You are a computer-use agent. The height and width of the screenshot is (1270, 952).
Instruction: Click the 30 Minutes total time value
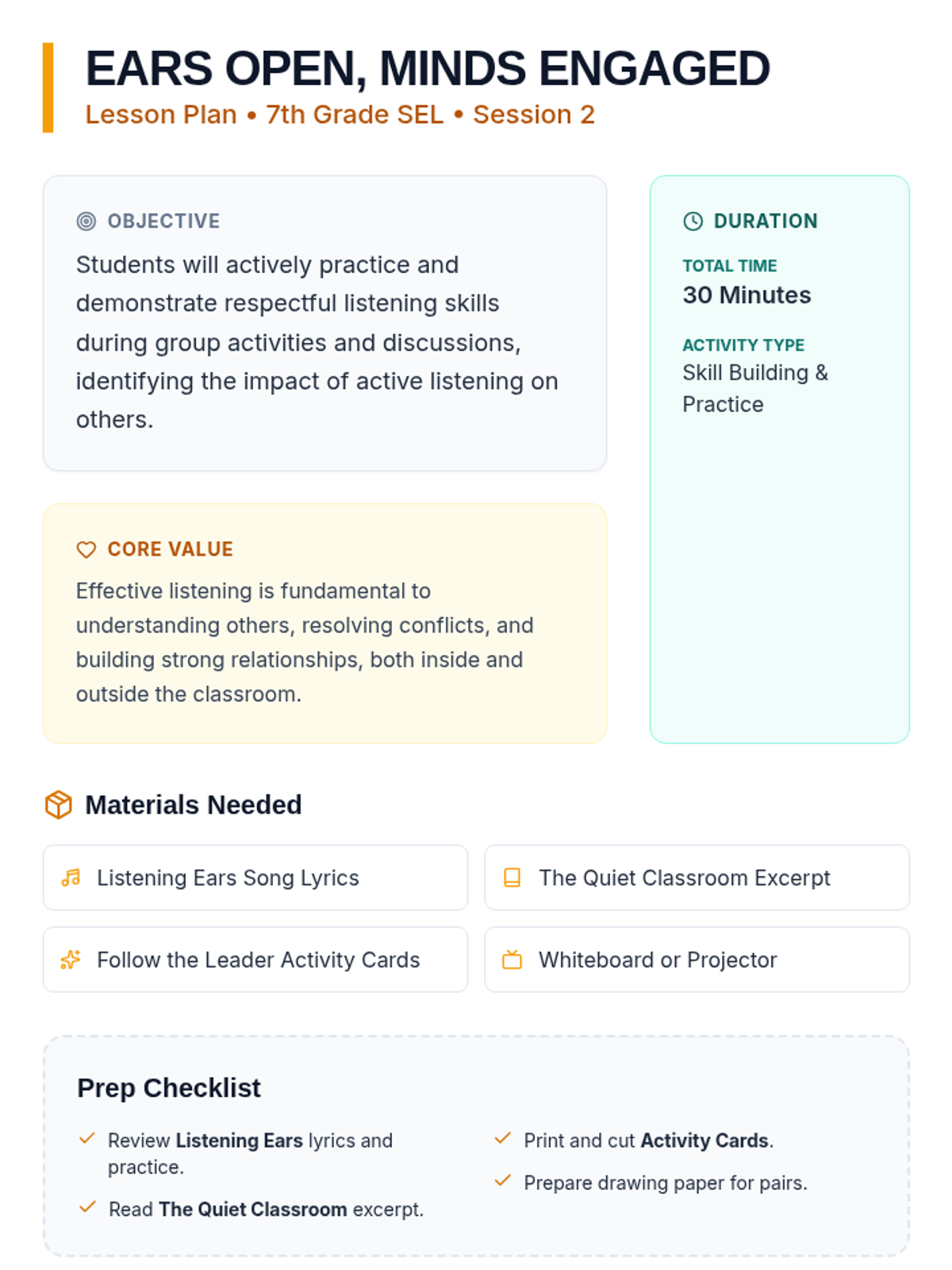point(747,295)
